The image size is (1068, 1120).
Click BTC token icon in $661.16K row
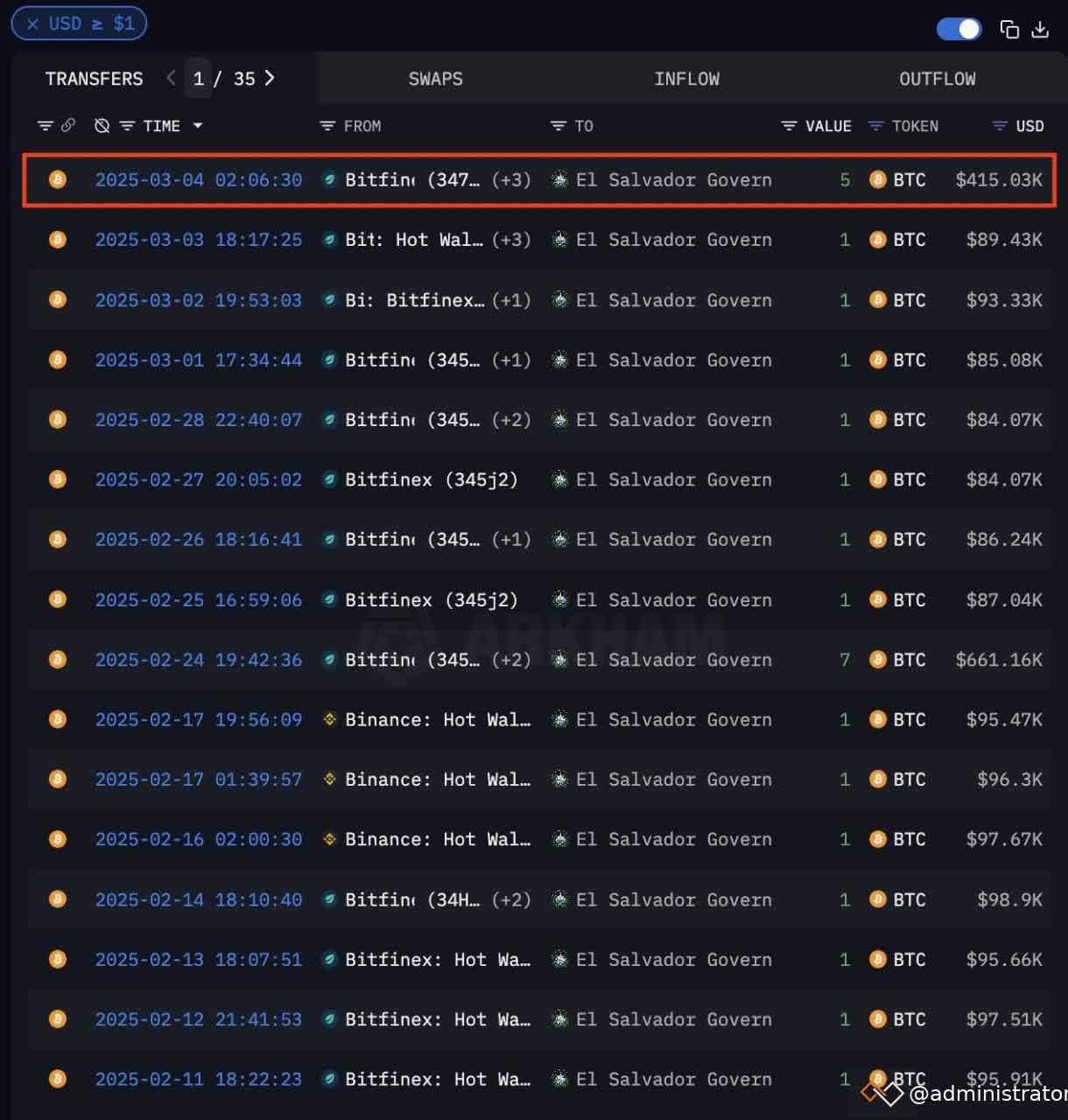(878, 660)
